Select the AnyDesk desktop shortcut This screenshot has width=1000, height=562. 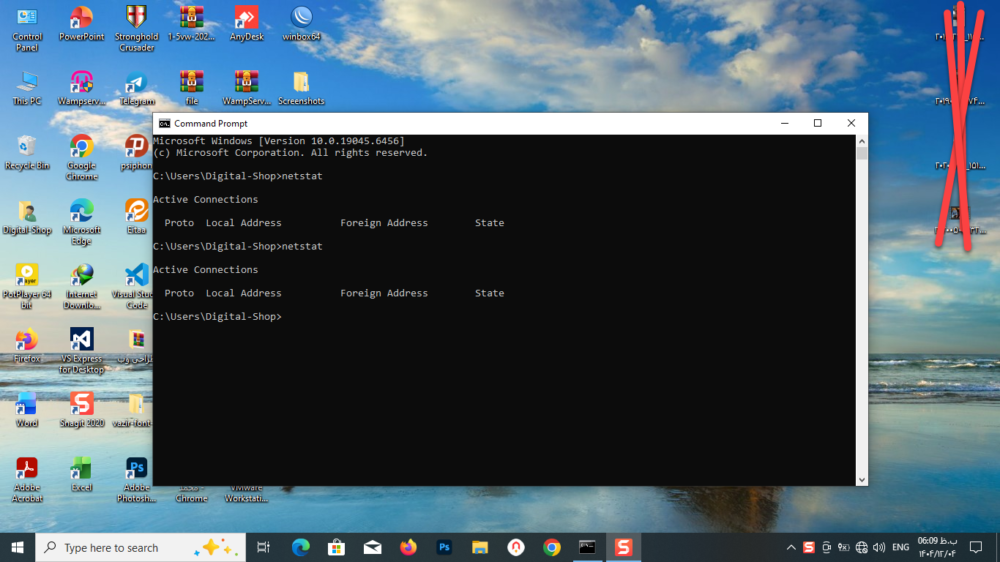click(246, 24)
